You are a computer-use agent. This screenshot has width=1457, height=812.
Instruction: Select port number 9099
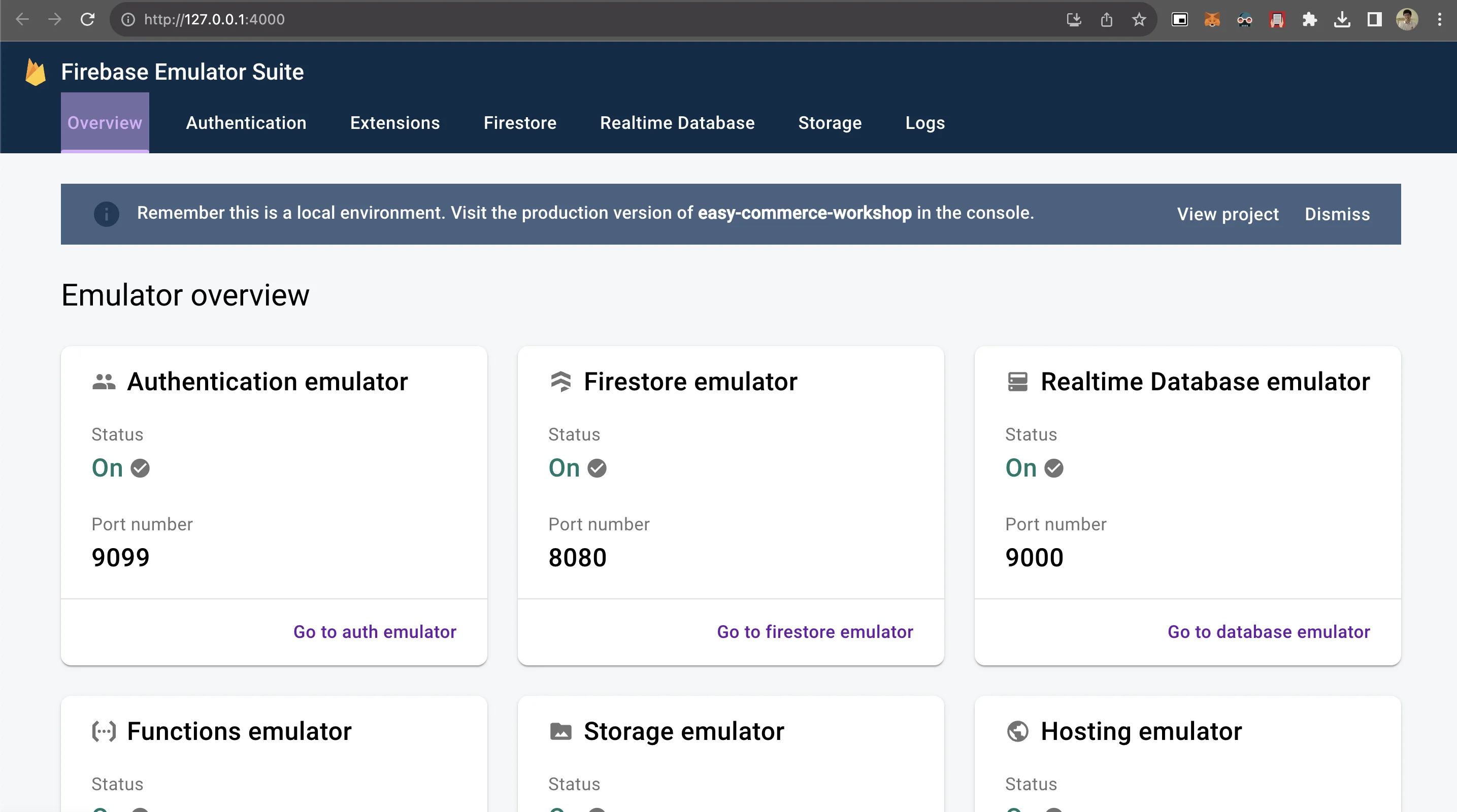point(120,558)
